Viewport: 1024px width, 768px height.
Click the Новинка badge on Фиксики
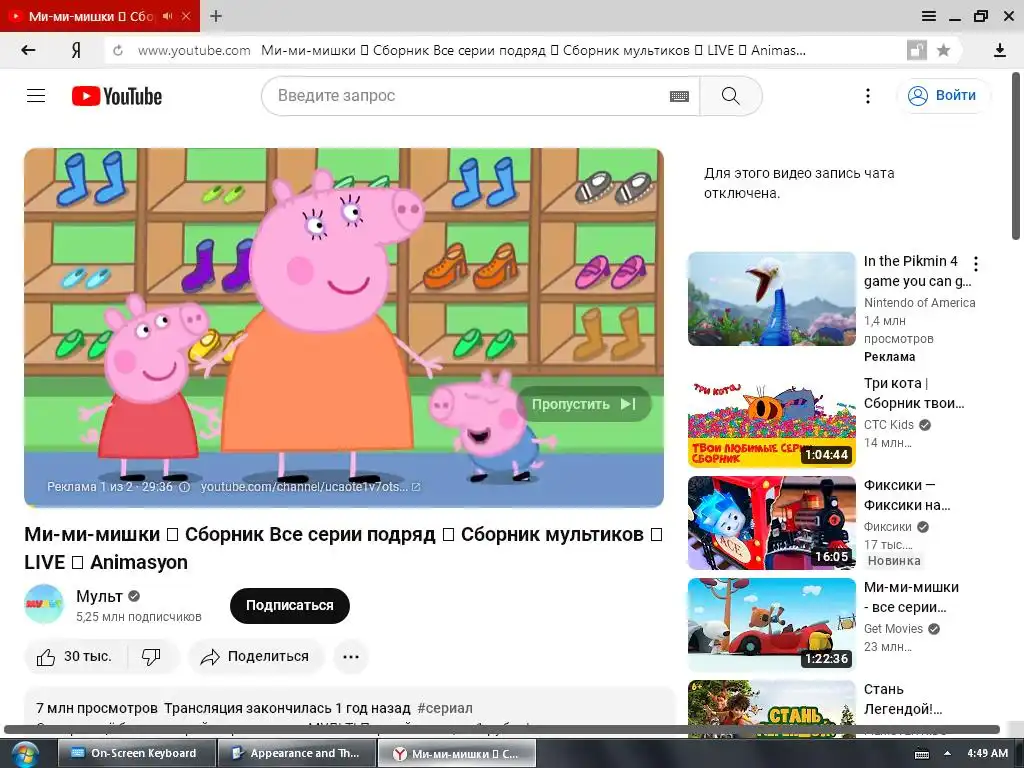(x=894, y=560)
